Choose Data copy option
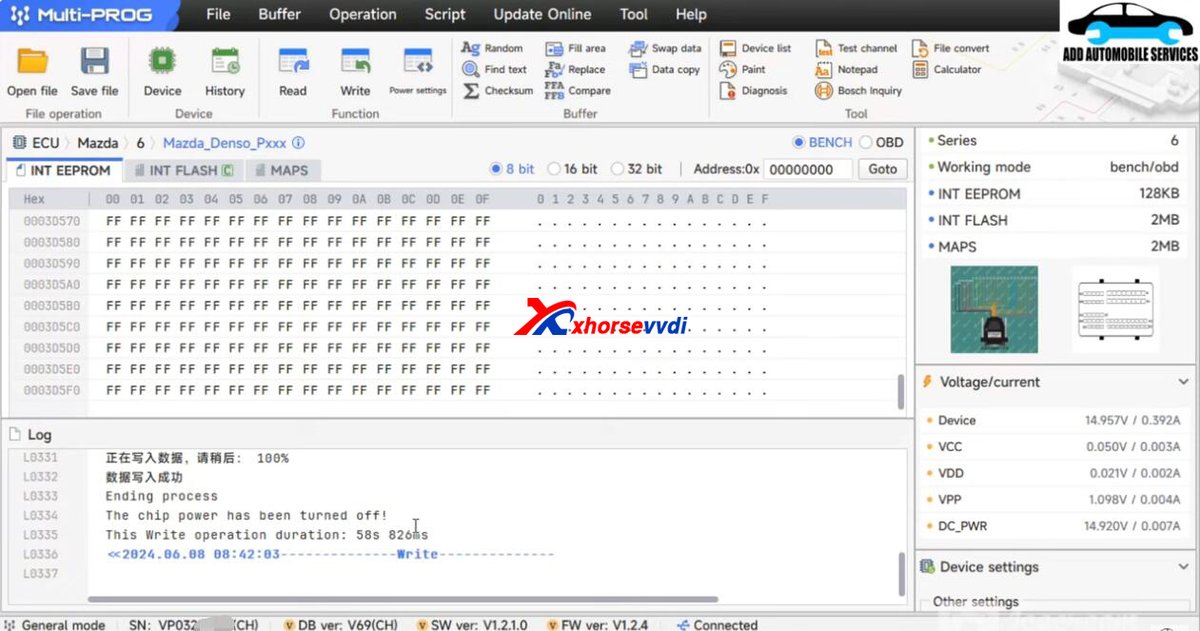Viewport: 1200px width, 631px height. (x=665, y=69)
